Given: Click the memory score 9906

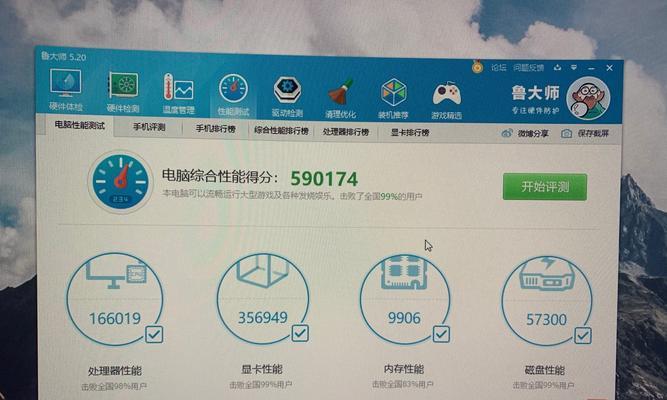Looking at the screenshot, I should coord(404,318).
